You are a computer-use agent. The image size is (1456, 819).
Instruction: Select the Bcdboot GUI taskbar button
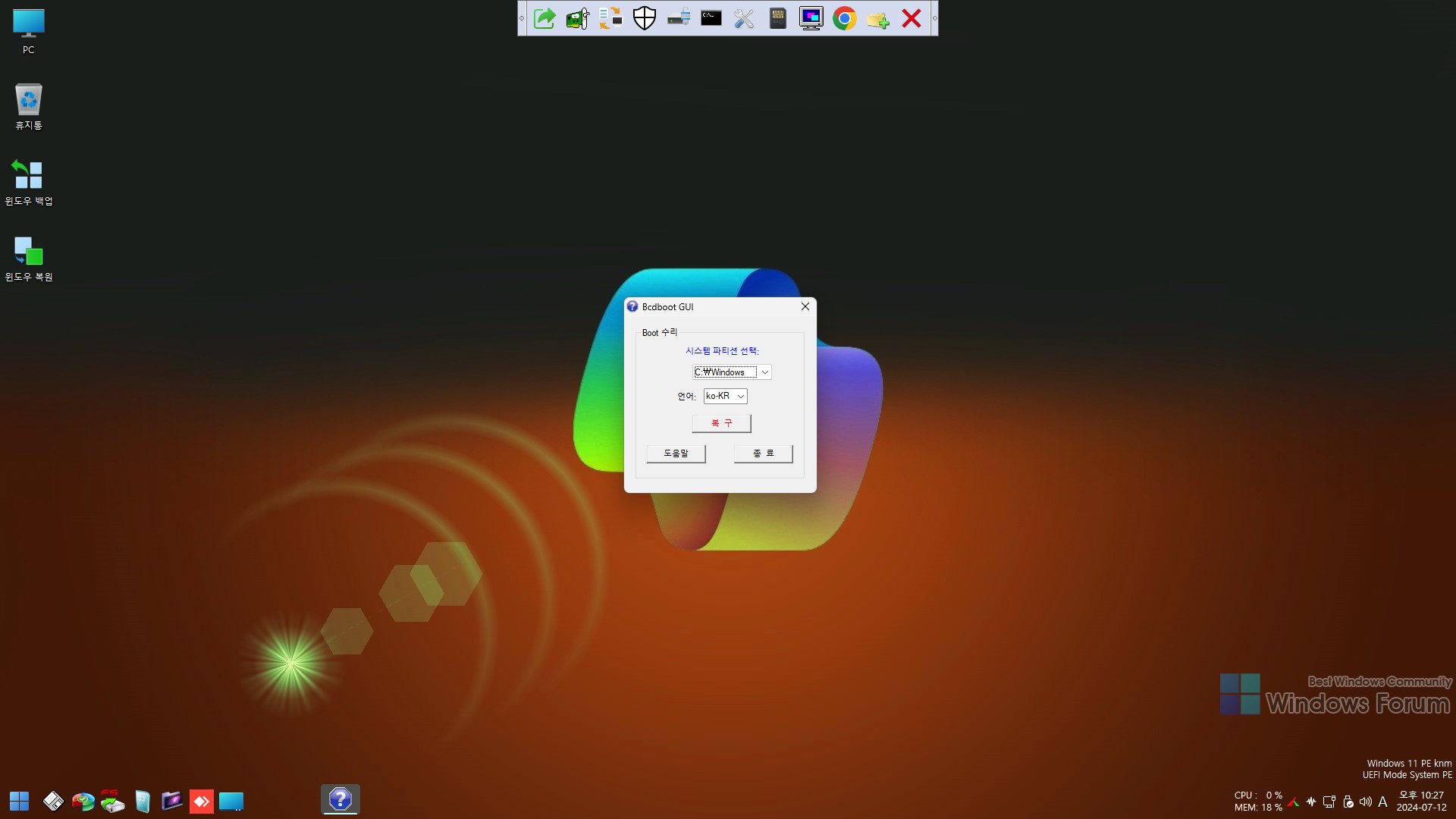coord(340,799)
